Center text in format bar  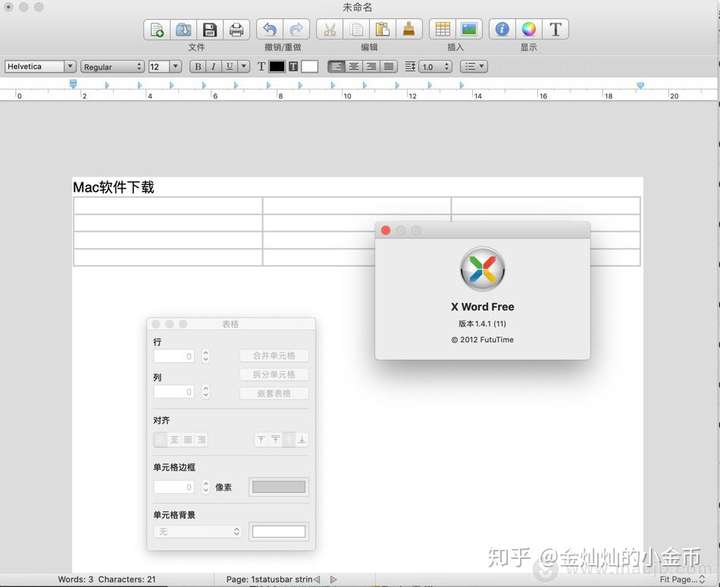354,67
